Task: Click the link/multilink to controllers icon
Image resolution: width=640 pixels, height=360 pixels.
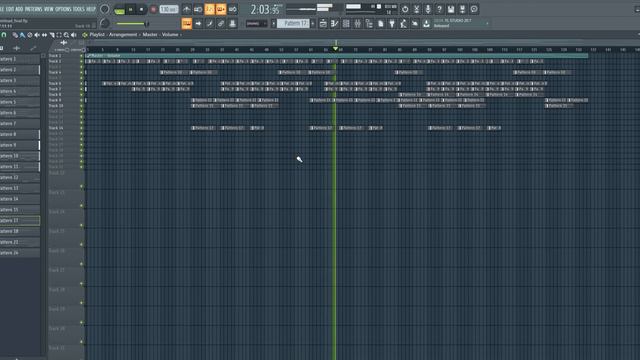Action: click(221, 24)
